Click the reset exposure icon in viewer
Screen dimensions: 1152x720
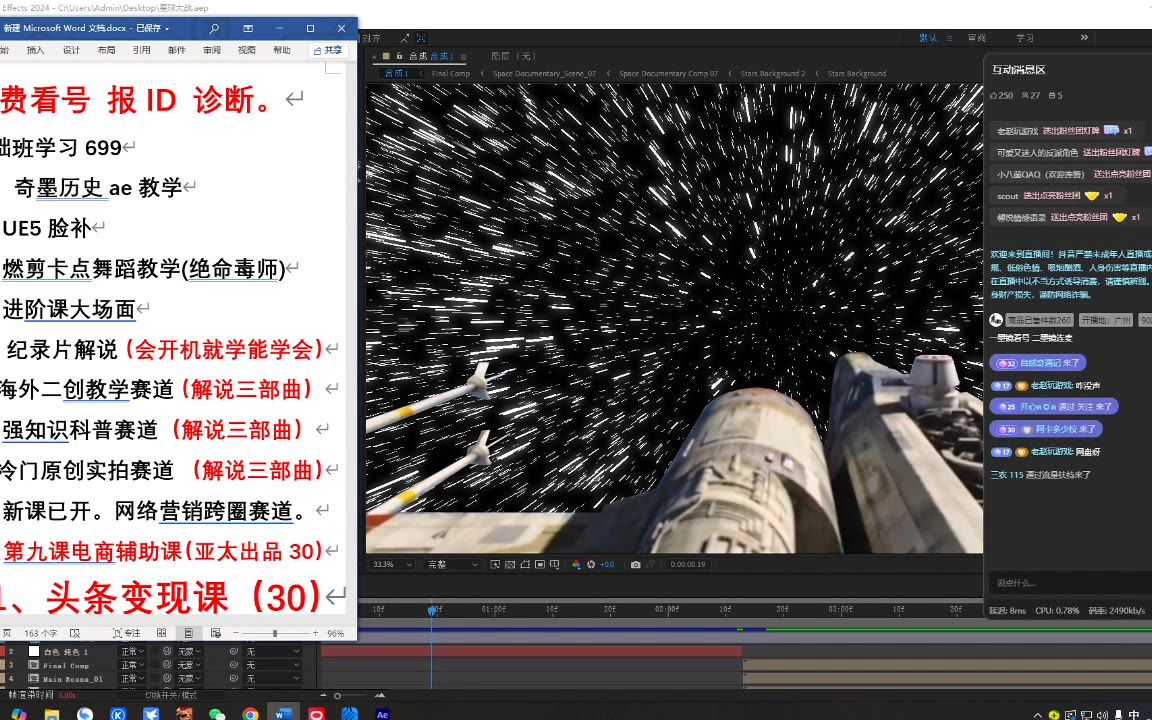point(591,564)
